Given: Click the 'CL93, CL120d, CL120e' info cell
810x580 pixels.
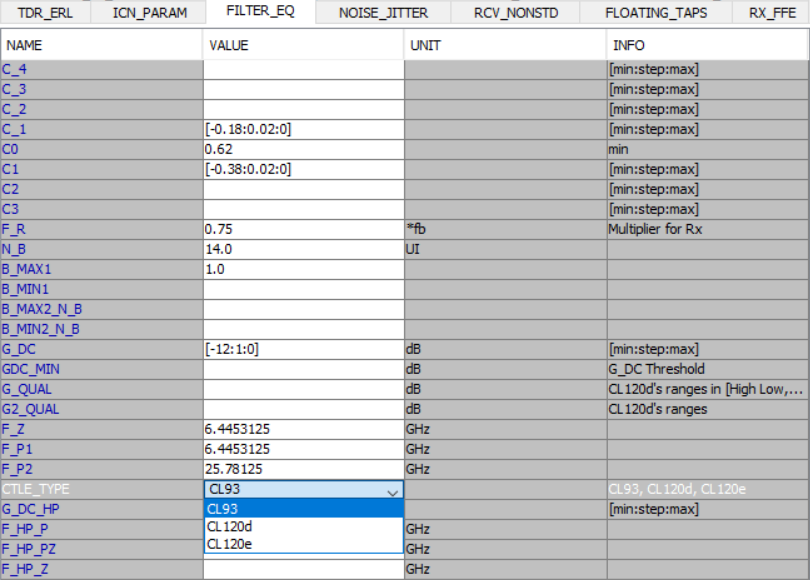Looking at the screenshot, I should [x=708, y=490].
